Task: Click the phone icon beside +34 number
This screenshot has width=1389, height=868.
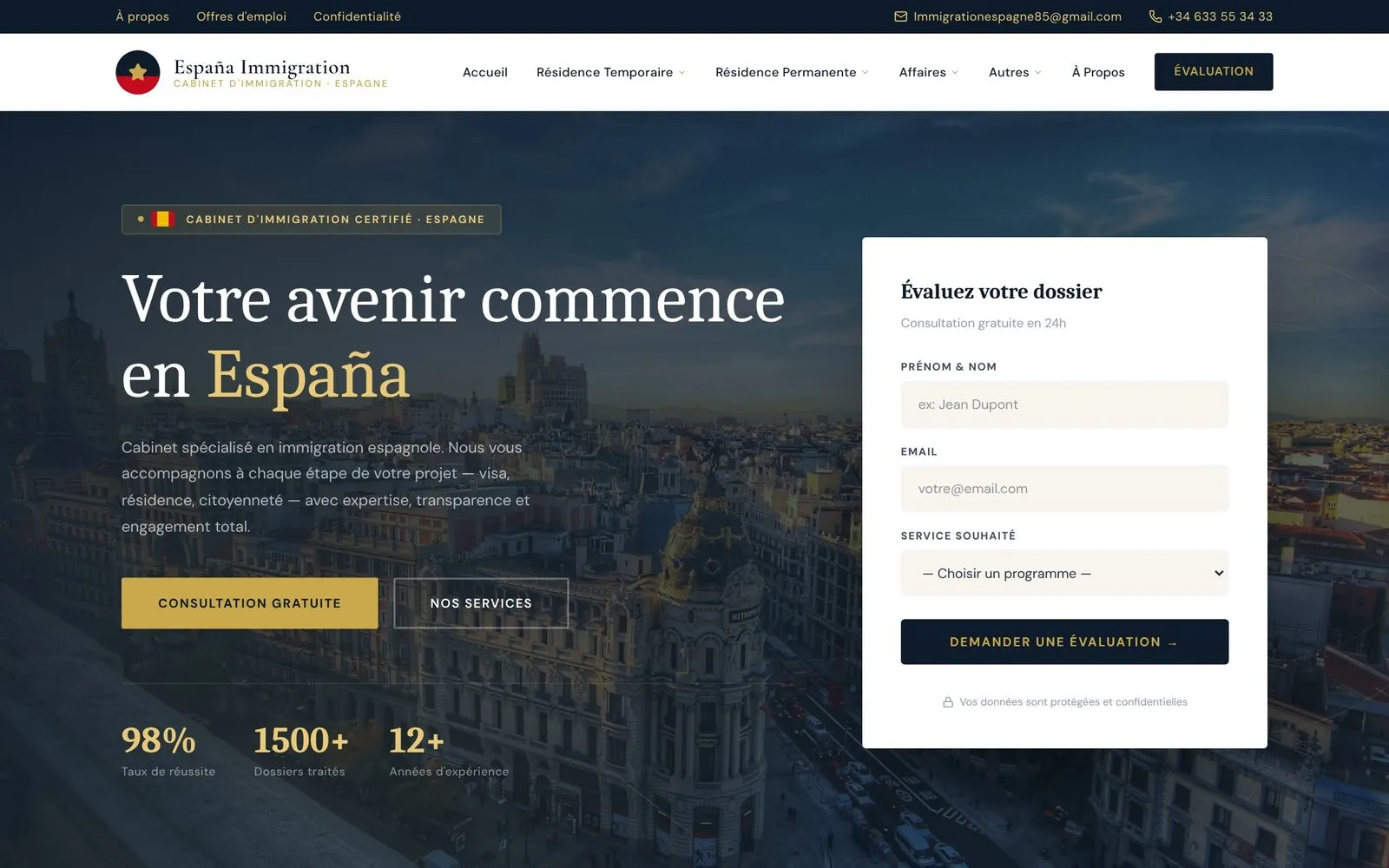Action: point(1155,16)
